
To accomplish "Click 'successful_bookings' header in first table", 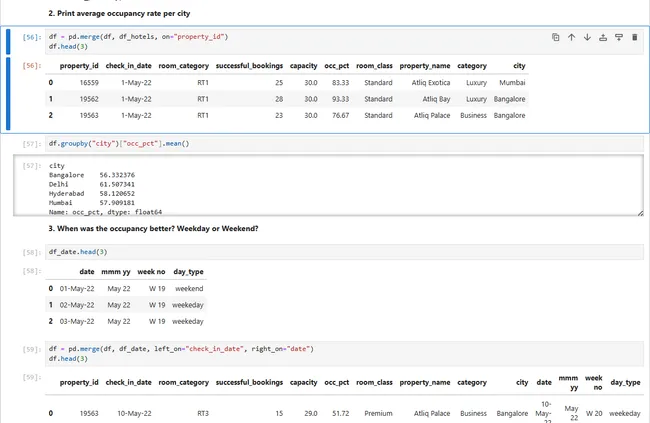I will [249, 66].
